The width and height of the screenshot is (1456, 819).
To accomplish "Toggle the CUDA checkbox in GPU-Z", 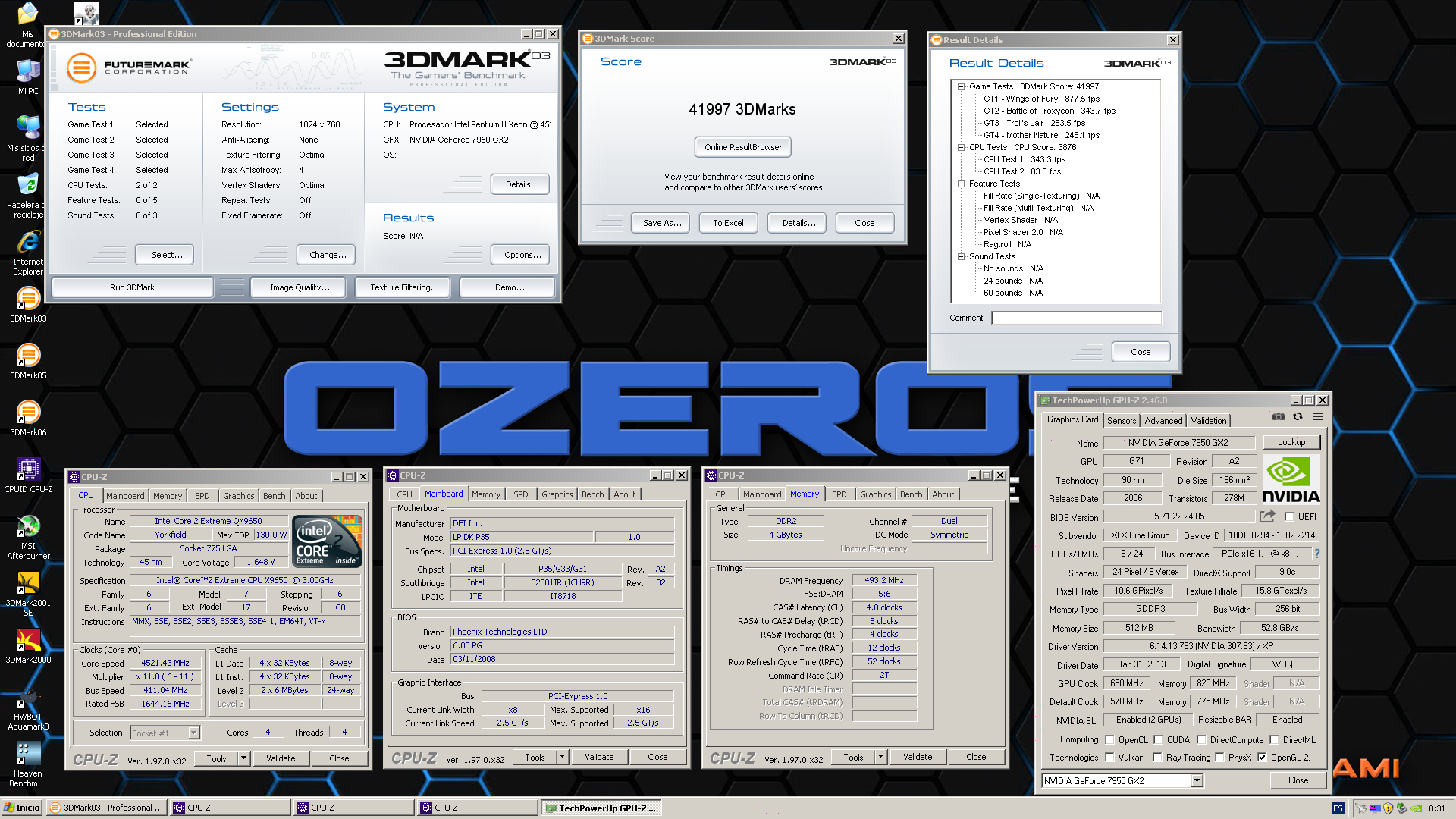I will (x=1158, y=740).
